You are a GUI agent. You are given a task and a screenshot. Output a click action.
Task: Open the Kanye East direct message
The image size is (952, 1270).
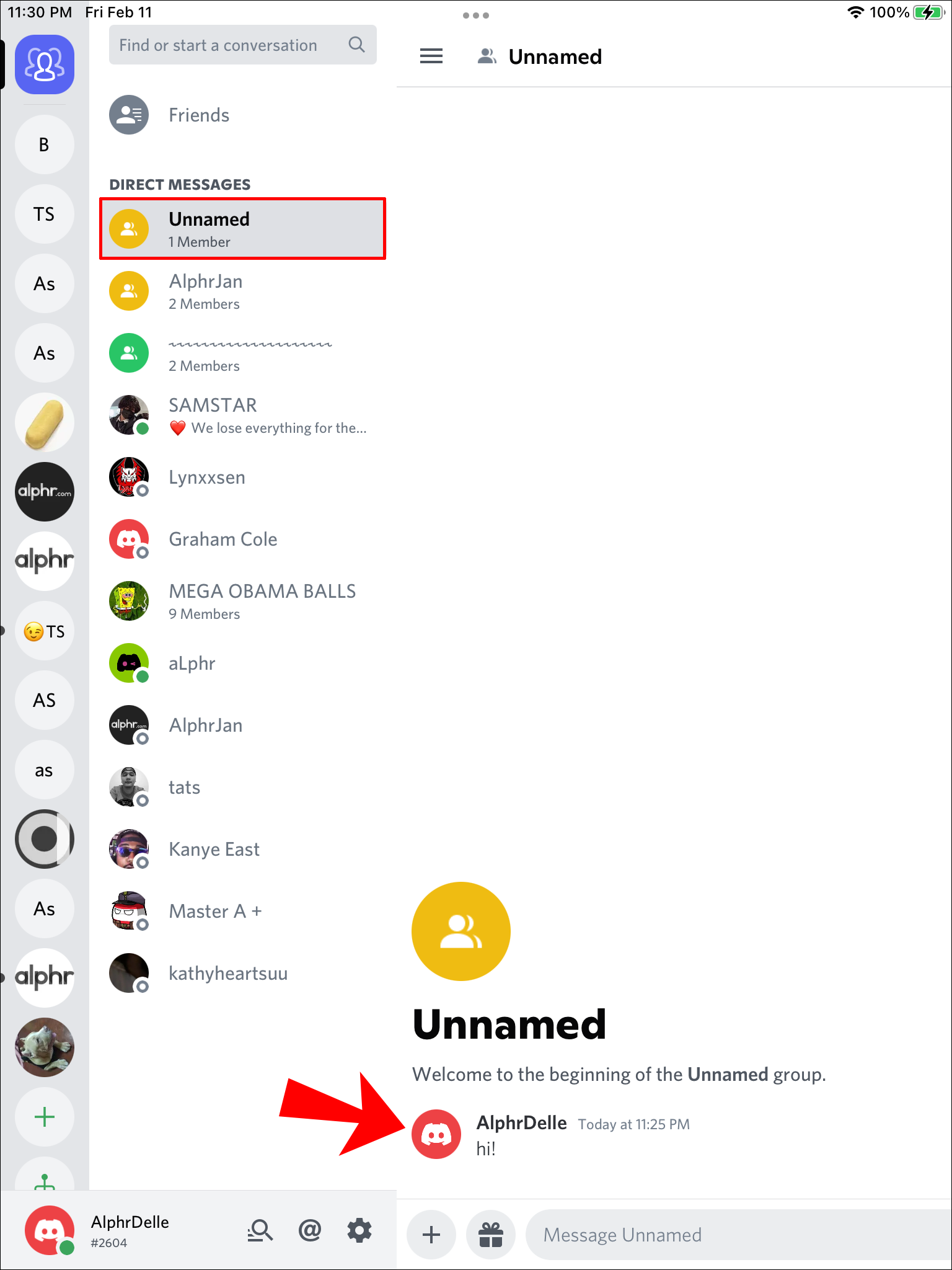[x=243, y=849]
